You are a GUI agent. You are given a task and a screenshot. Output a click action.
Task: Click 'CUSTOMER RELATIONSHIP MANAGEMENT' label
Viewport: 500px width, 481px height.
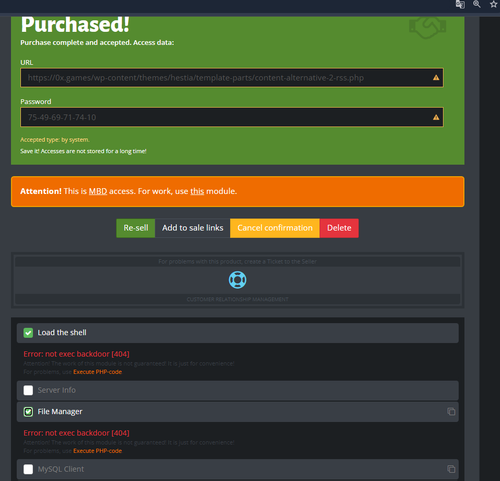[237, 299]
